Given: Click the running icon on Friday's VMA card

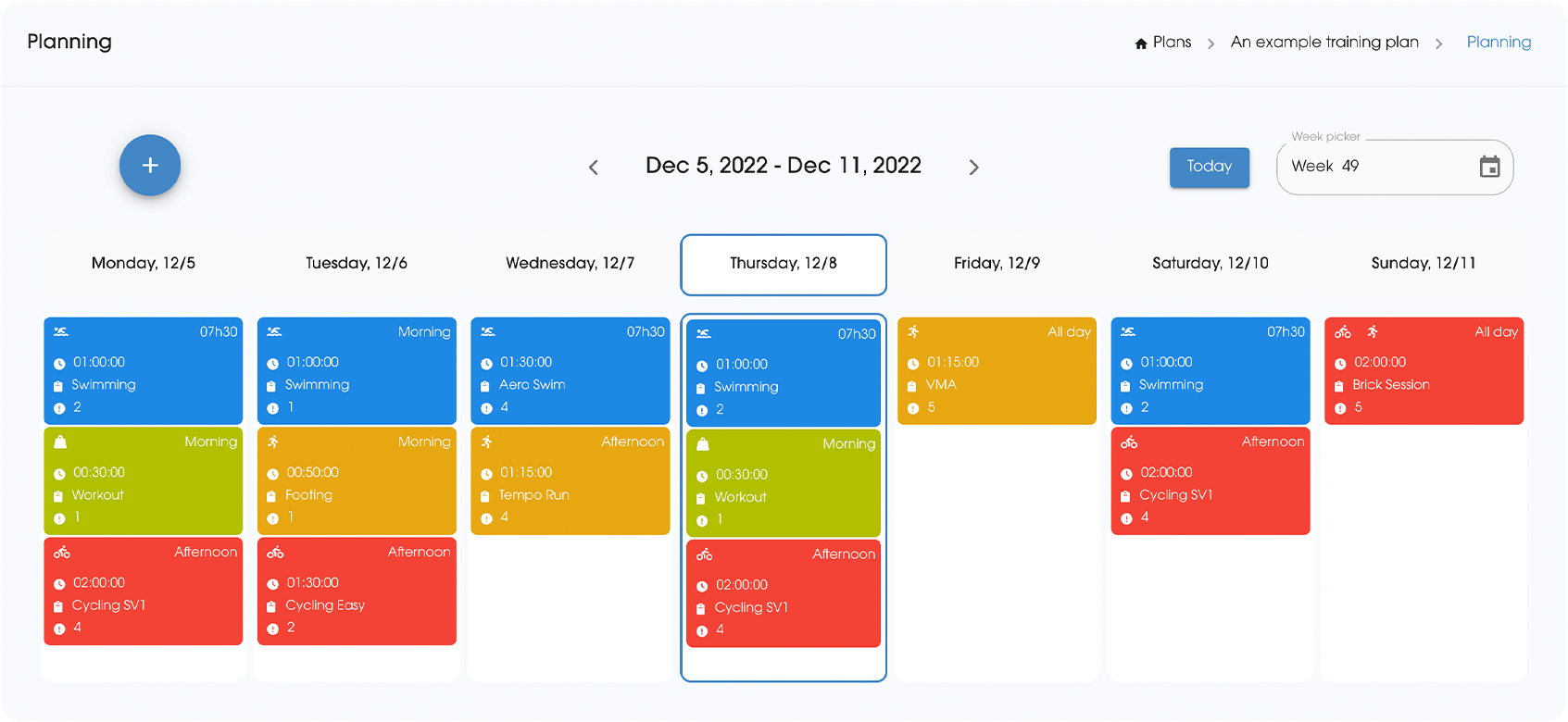Looking at the screenshot, I should (x=913, y=331).
